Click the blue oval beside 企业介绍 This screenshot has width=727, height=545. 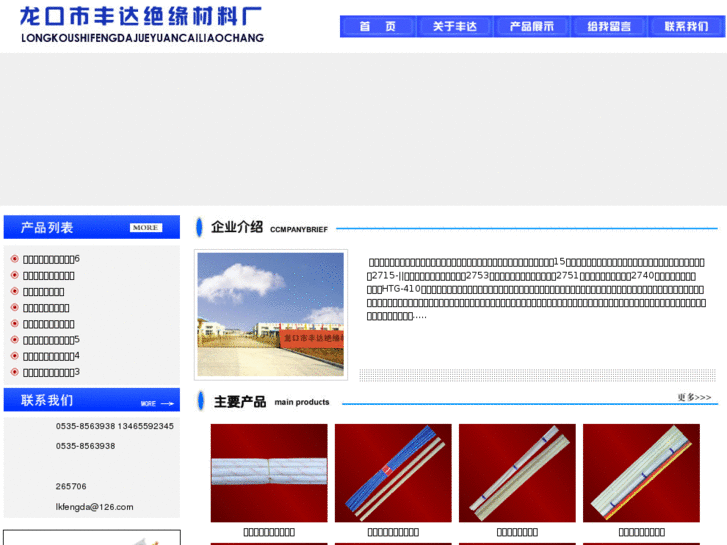click(199, 227)
